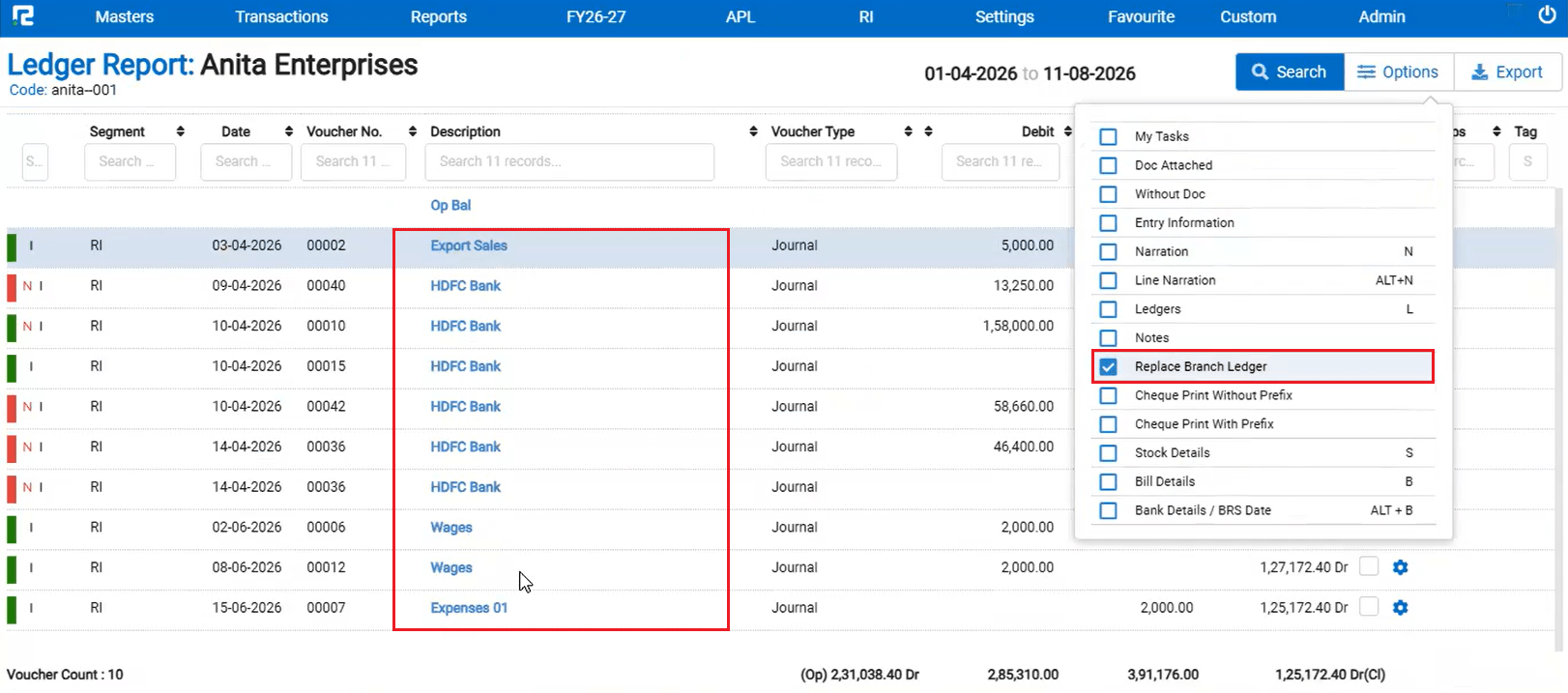Tick the row checkbox for Expenses 01
Screen dimensions: 1568x693
click(x=1369, y=607)
